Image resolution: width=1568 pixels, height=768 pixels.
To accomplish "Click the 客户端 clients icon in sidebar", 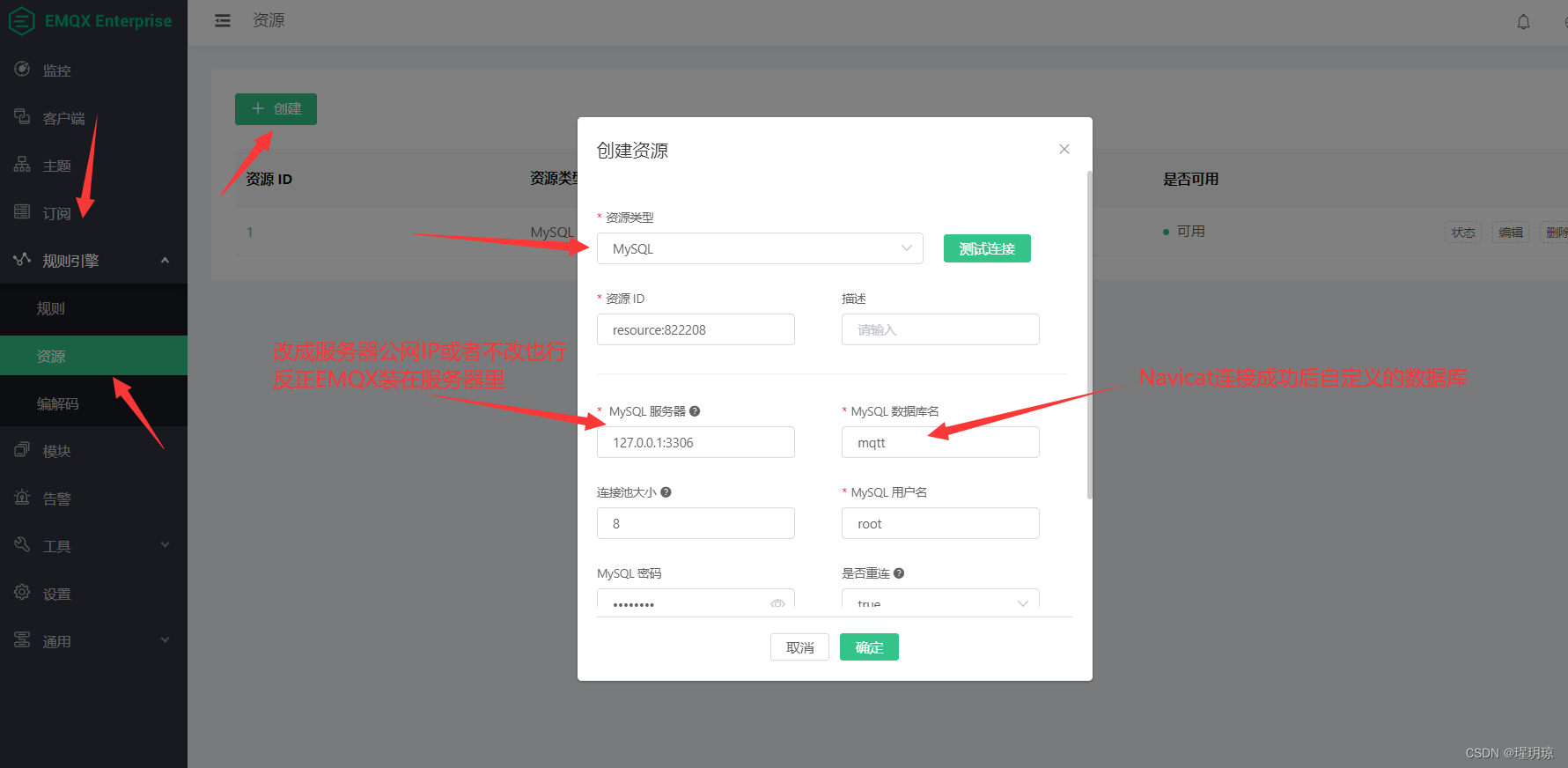I will (22, 116).
